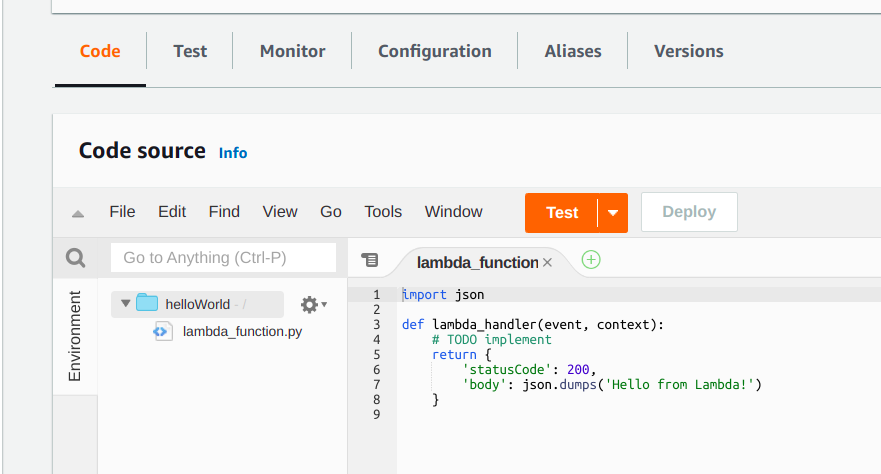Collapse the toolbar with the up arrow
Viewport: 881px width, 474px height.
[x=78, y=213]
